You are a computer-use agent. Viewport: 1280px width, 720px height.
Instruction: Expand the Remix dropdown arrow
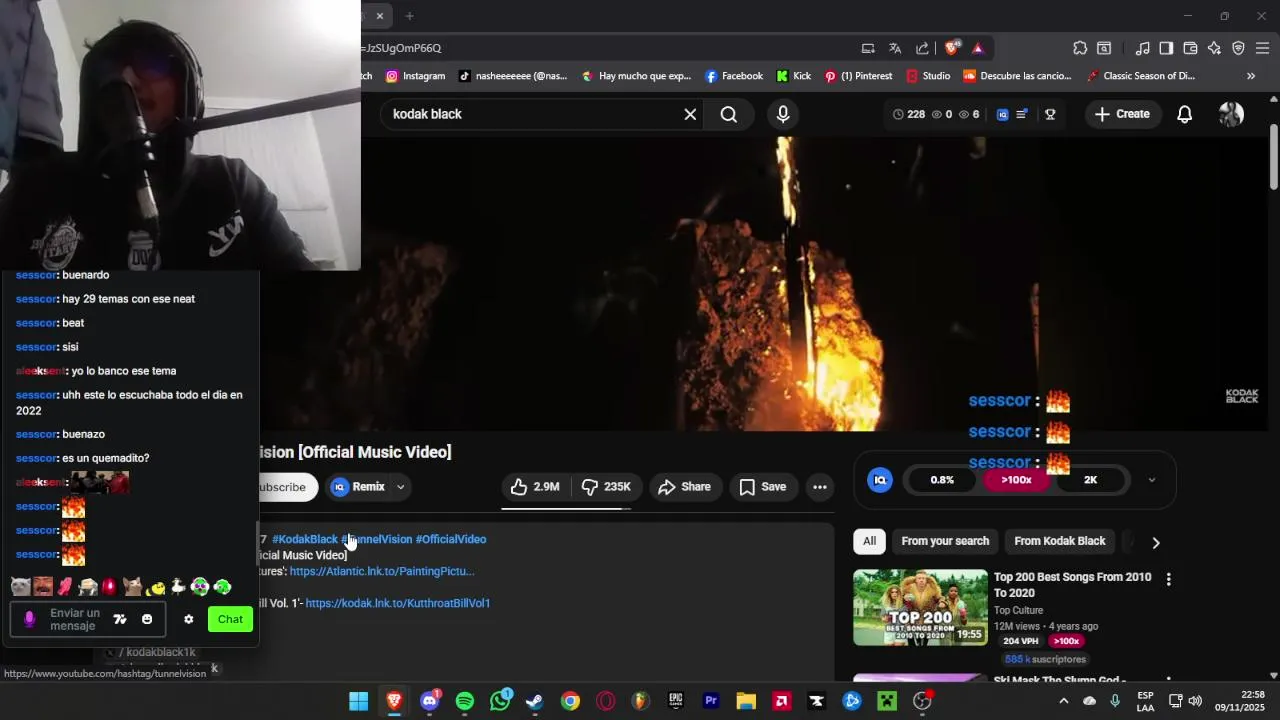400,487
